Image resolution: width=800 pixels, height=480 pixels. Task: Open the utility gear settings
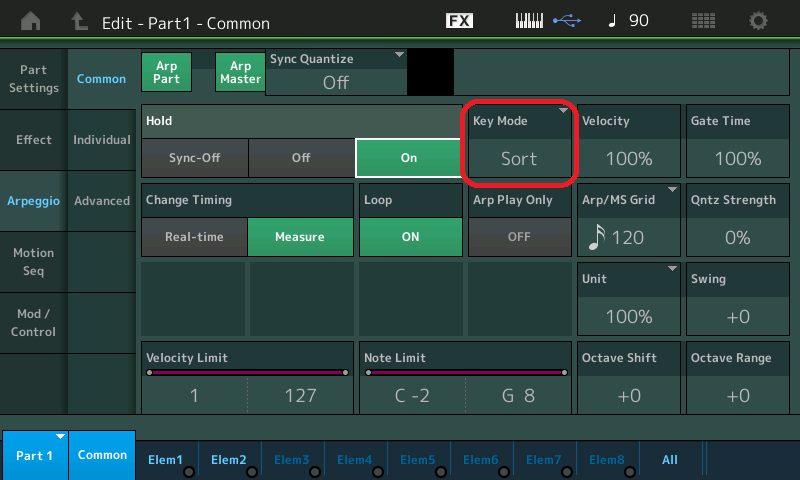pyautogui.click(x=759, y=21)
